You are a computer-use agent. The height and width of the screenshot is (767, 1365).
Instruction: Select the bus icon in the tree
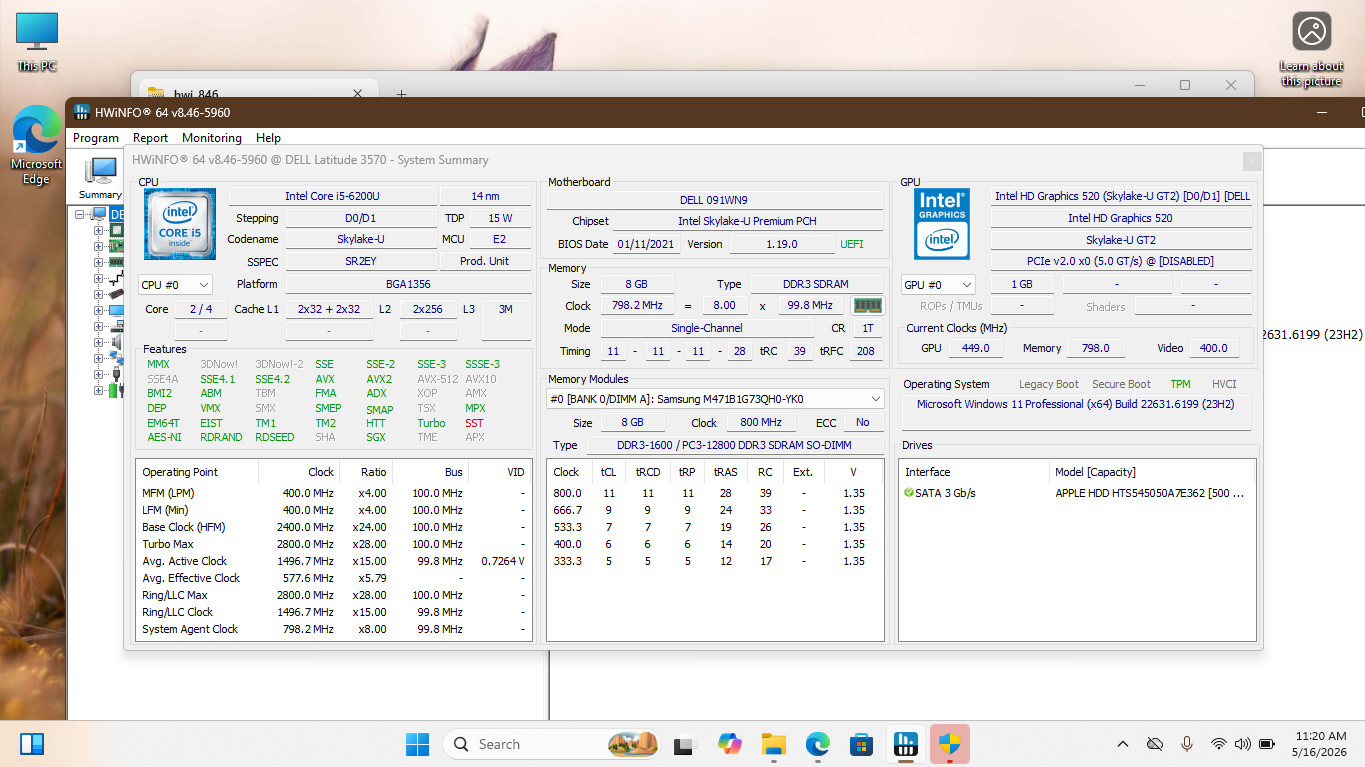[x=116, y=278]
